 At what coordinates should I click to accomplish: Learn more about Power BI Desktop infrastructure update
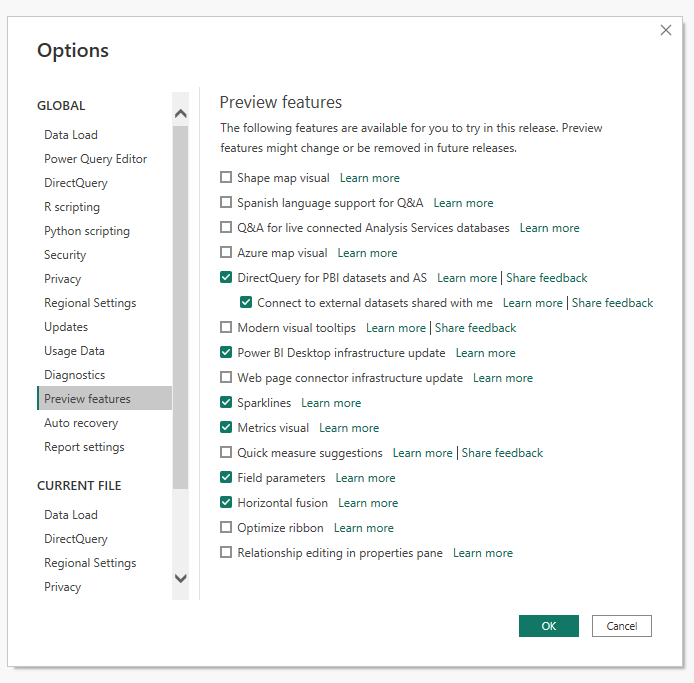tap(486, 353)
